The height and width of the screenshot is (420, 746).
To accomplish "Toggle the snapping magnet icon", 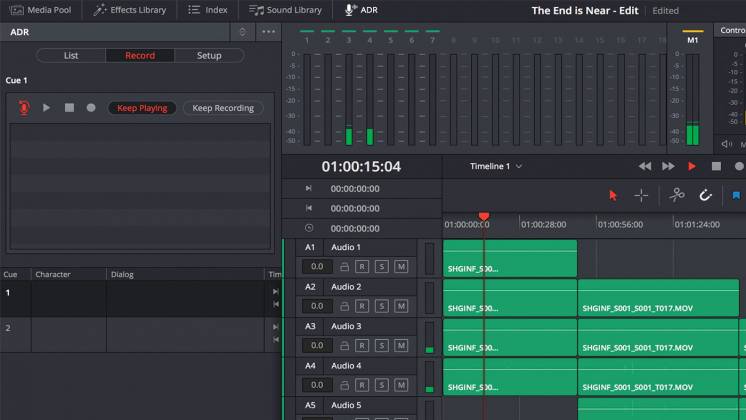I will (x=705, y=195).
